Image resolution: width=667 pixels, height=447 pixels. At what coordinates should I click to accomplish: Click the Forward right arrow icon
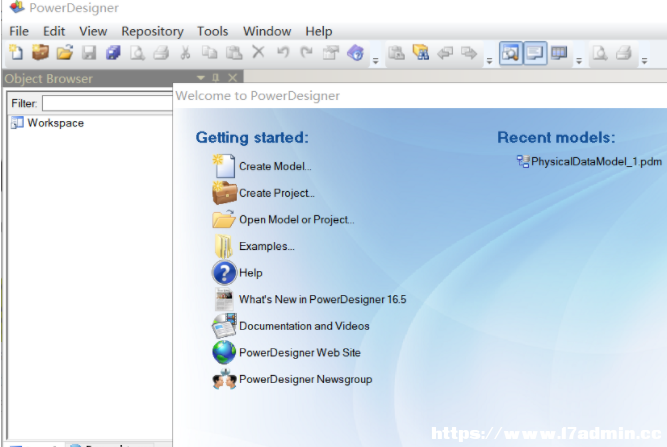pyautogui.click(x=469, y=53)
